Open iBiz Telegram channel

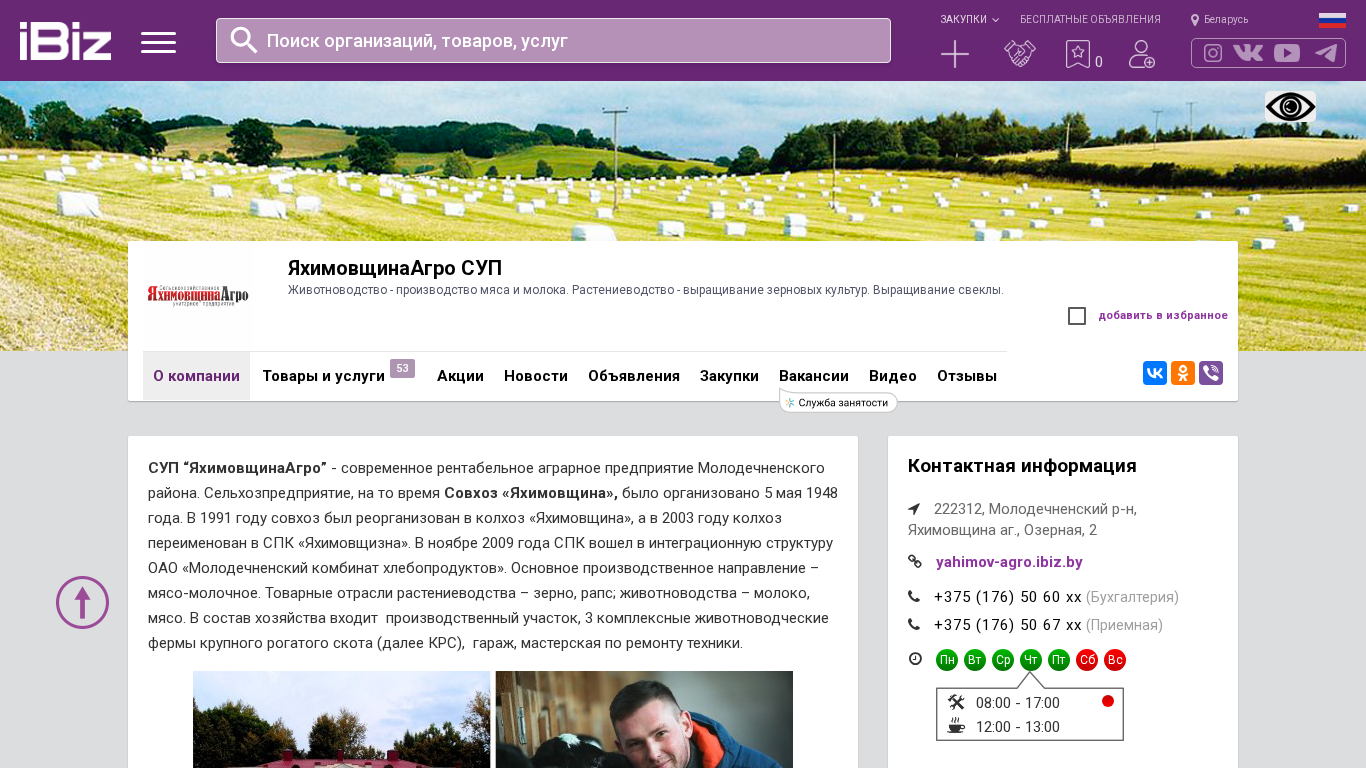(x=1326, y=53)
